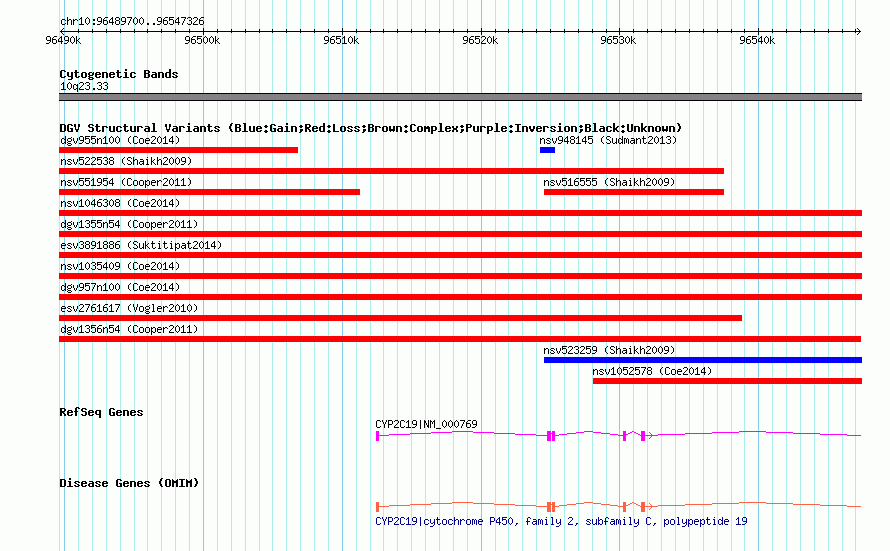Click the orange OMIM CYP2C19 gene track
890x551 pixels.
click(x=618, y=506)
